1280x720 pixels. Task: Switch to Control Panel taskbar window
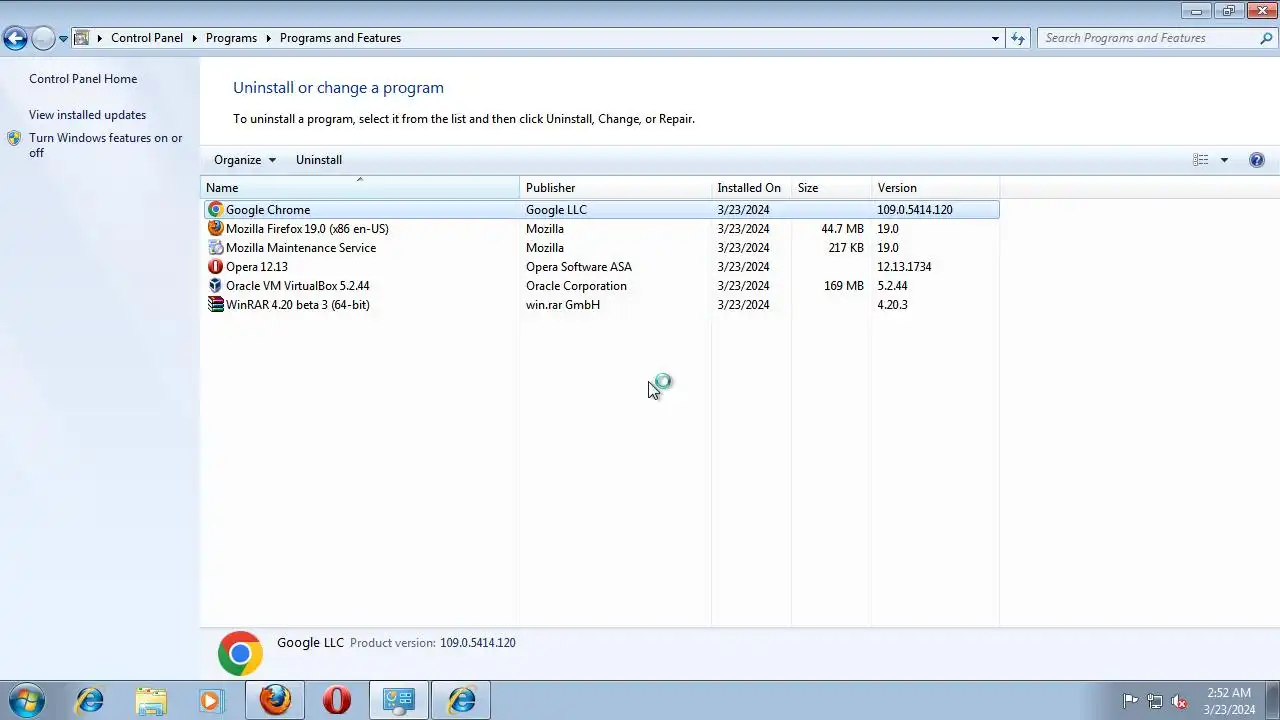click(399, 700)
